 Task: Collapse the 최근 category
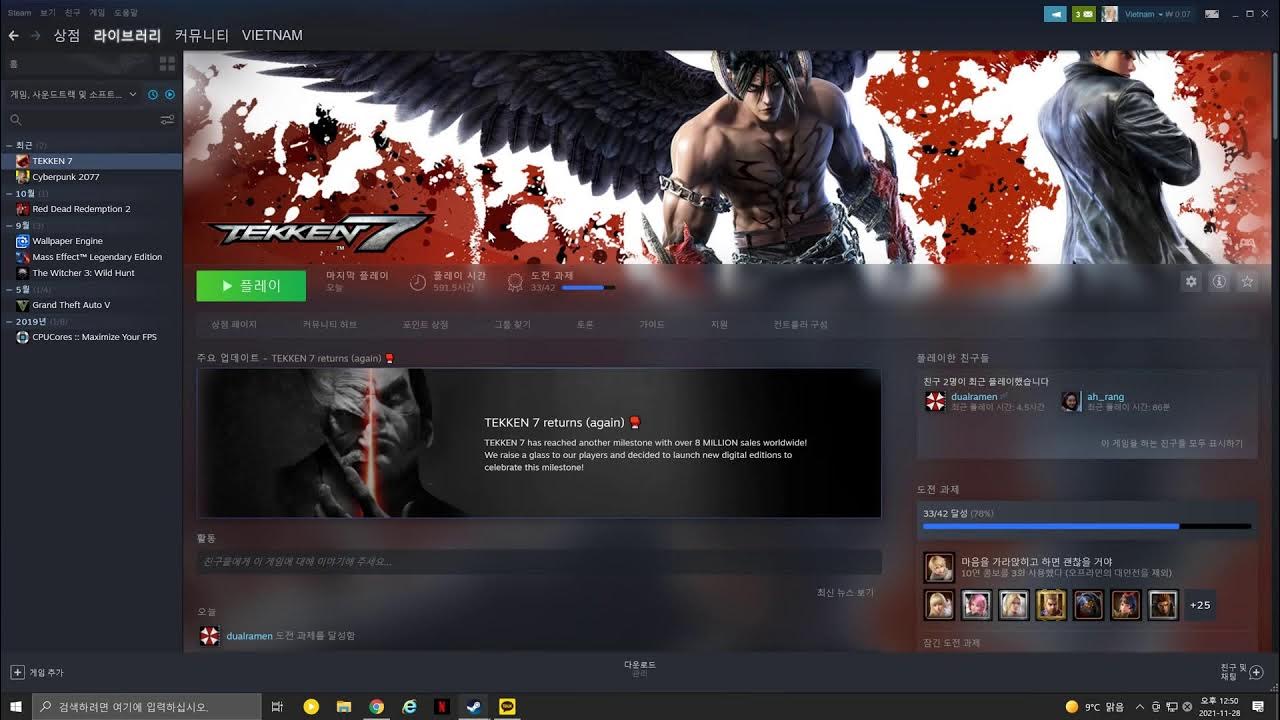[10, 145]
